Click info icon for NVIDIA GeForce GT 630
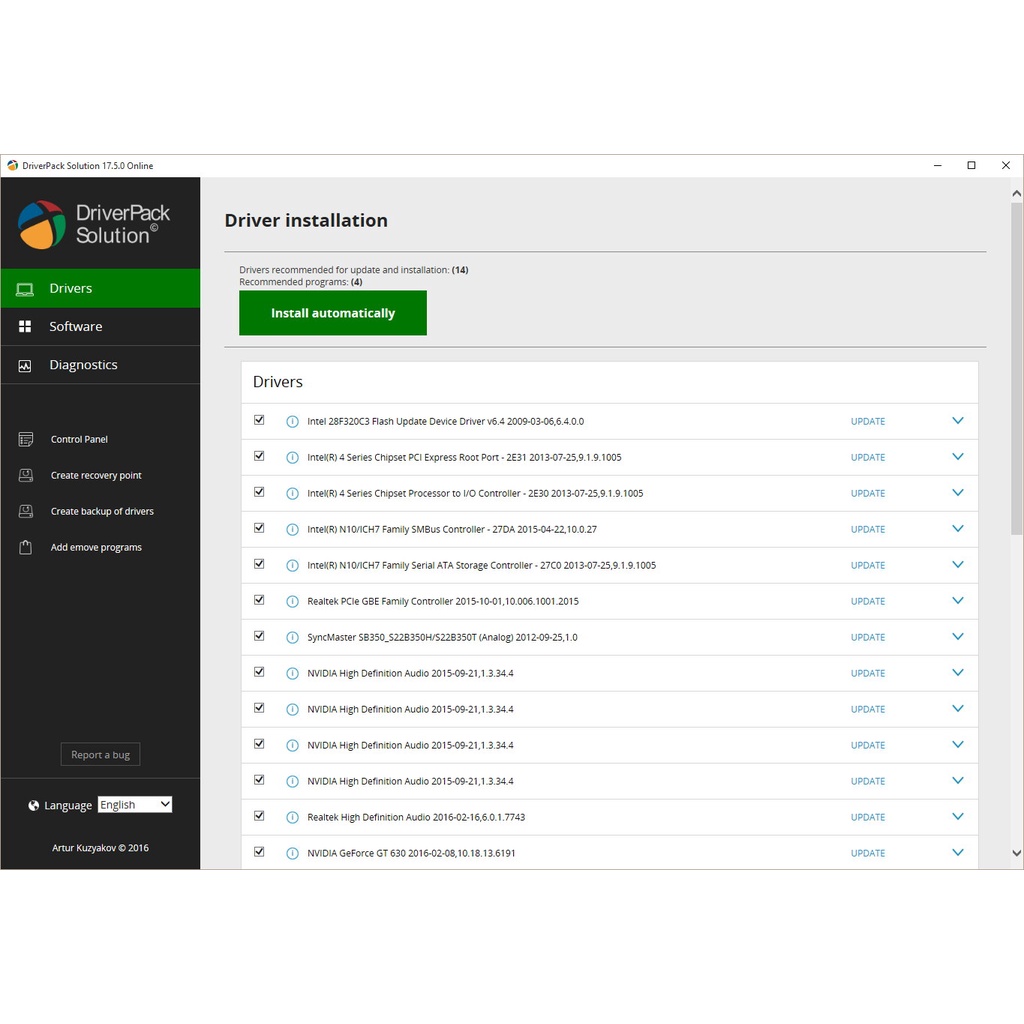Screen dimensions: 1024x1024 (x=292, y=853)
